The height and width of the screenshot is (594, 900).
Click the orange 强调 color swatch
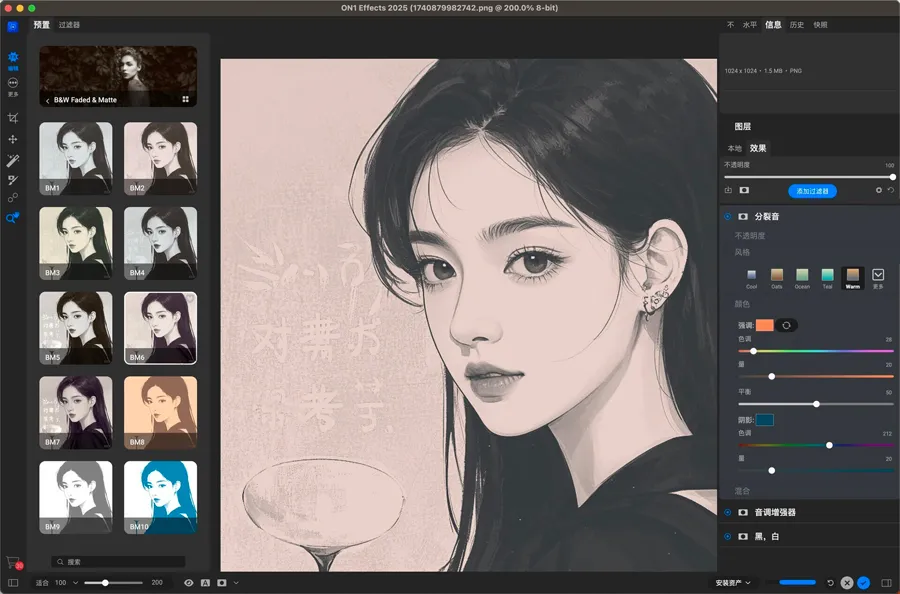click(x=764, y=325)
